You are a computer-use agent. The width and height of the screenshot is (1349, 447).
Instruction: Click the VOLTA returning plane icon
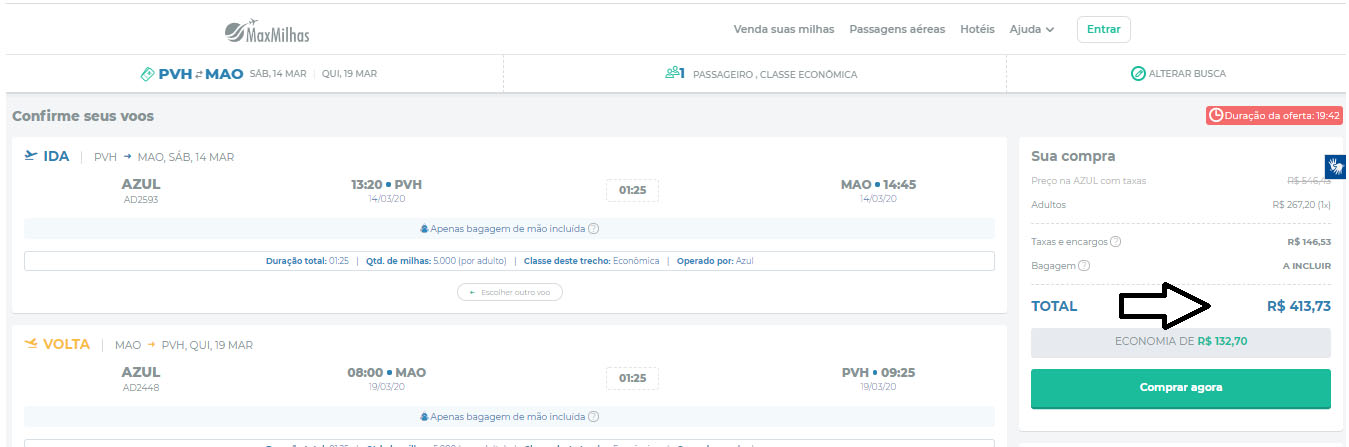coord(31,344)
